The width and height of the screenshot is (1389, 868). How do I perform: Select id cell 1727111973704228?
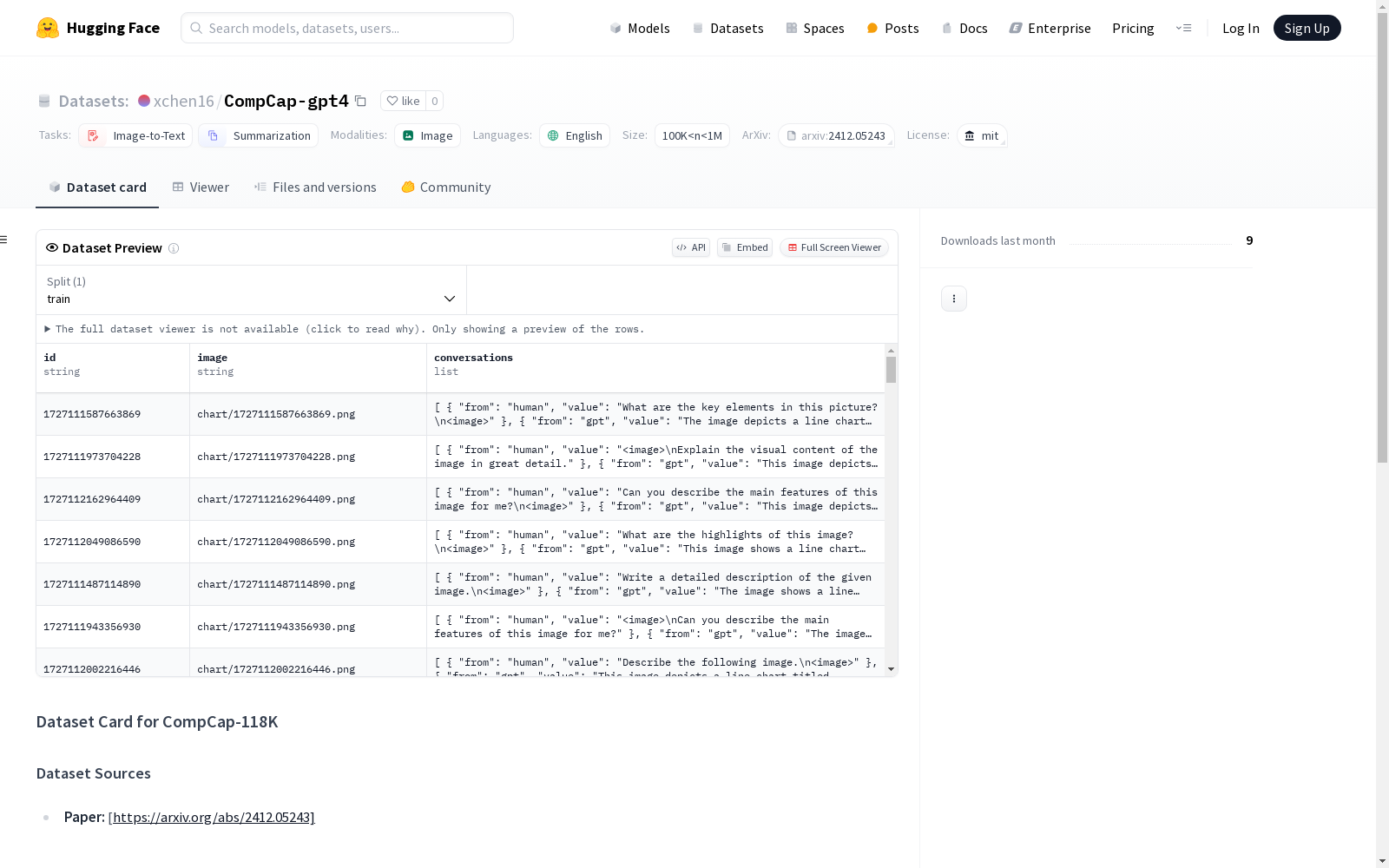tap(113, 457)
